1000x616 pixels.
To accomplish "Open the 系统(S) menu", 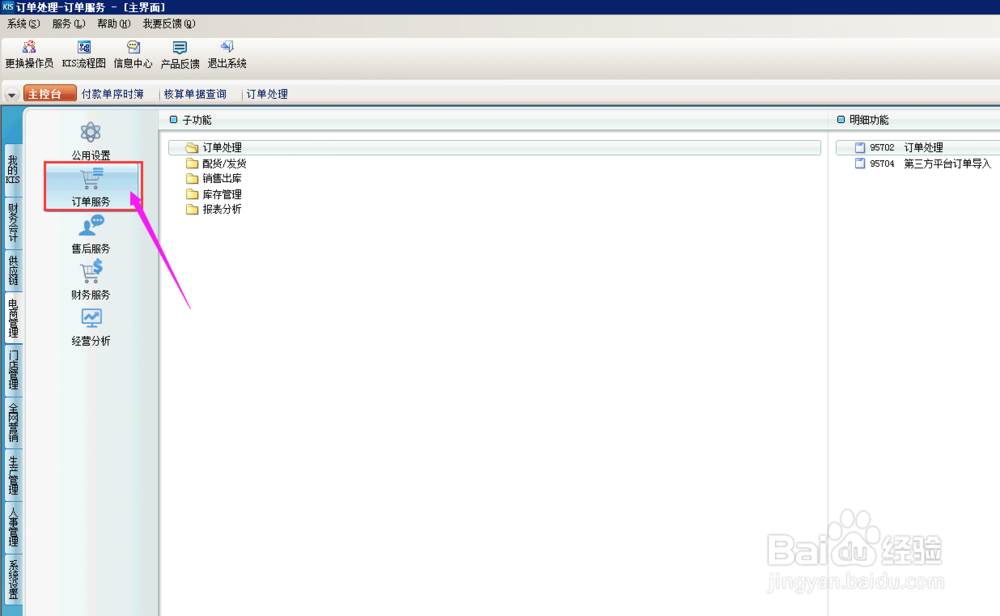I will (x=24, y=24).
